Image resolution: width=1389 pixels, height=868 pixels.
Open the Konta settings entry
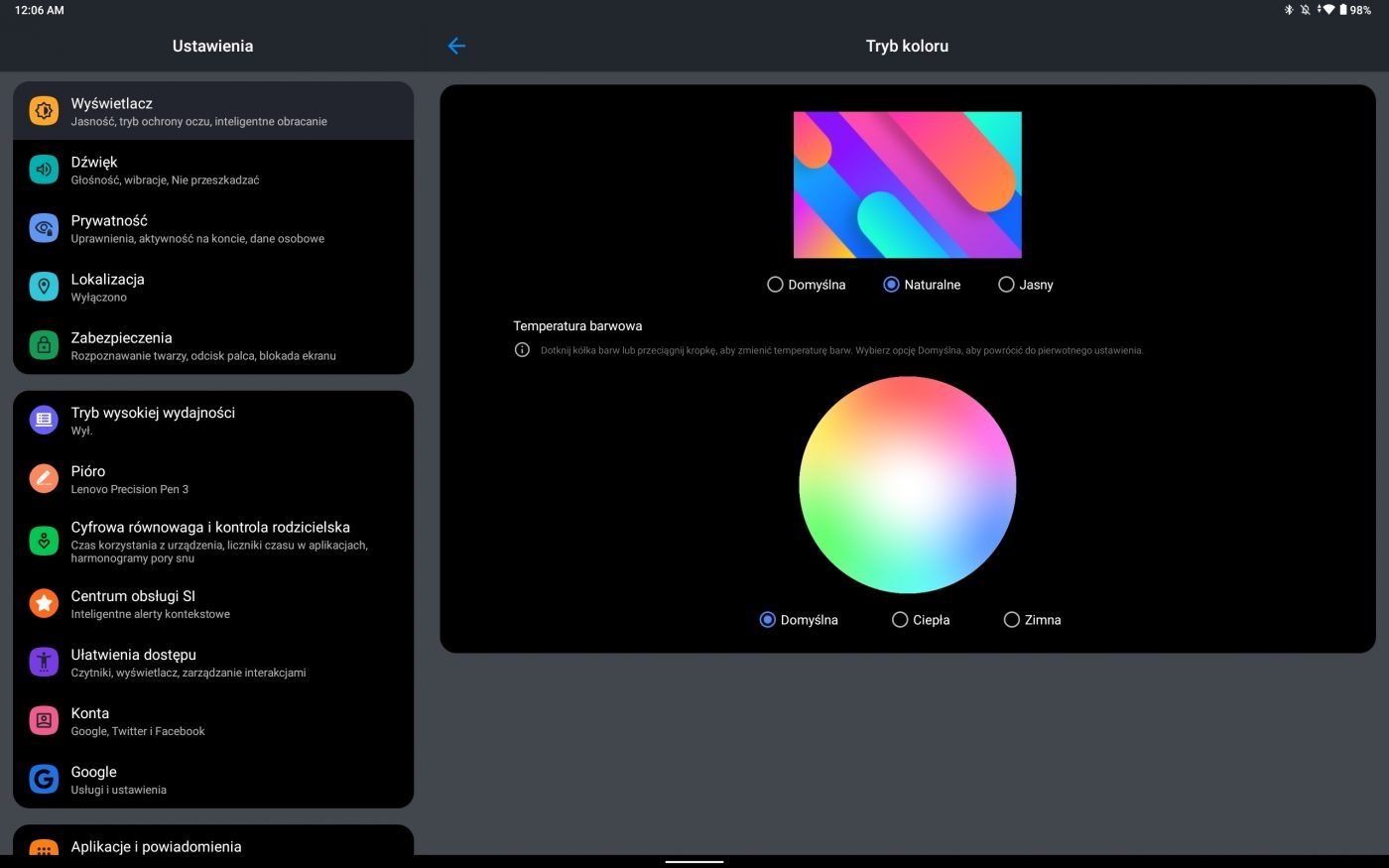213,720
